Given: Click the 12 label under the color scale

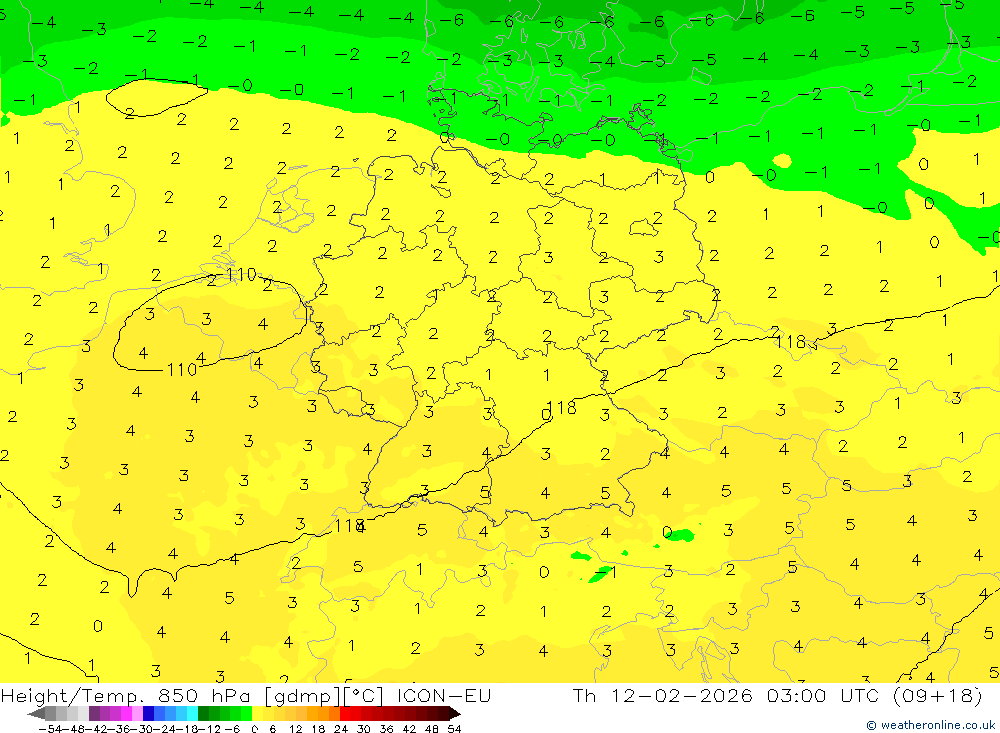Looking at the screenshot, I should [295, 729].
